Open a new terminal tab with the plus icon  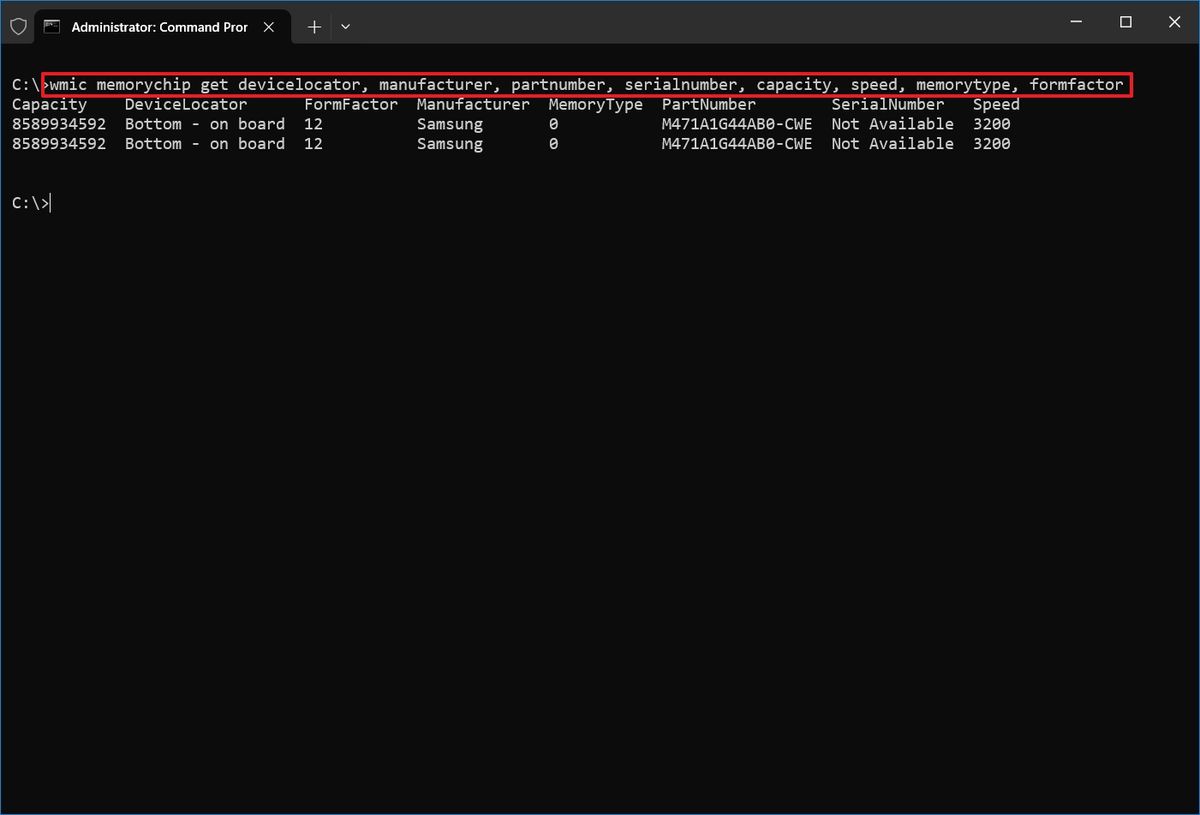[313, 26]
